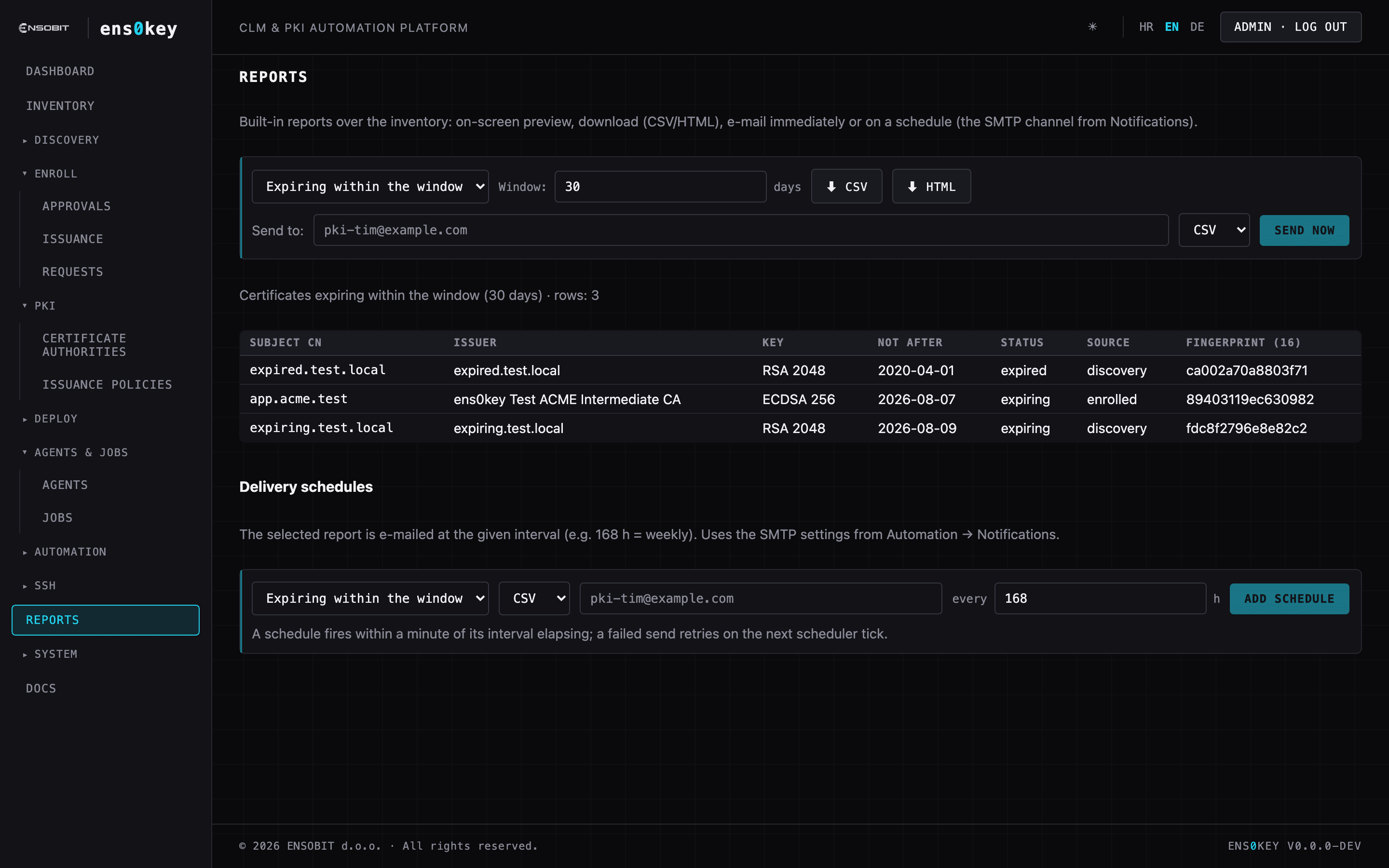The height and width of the screenshot is (868, 1389).
Task: Switch language to DE
Action: [x=1197, y=27]
